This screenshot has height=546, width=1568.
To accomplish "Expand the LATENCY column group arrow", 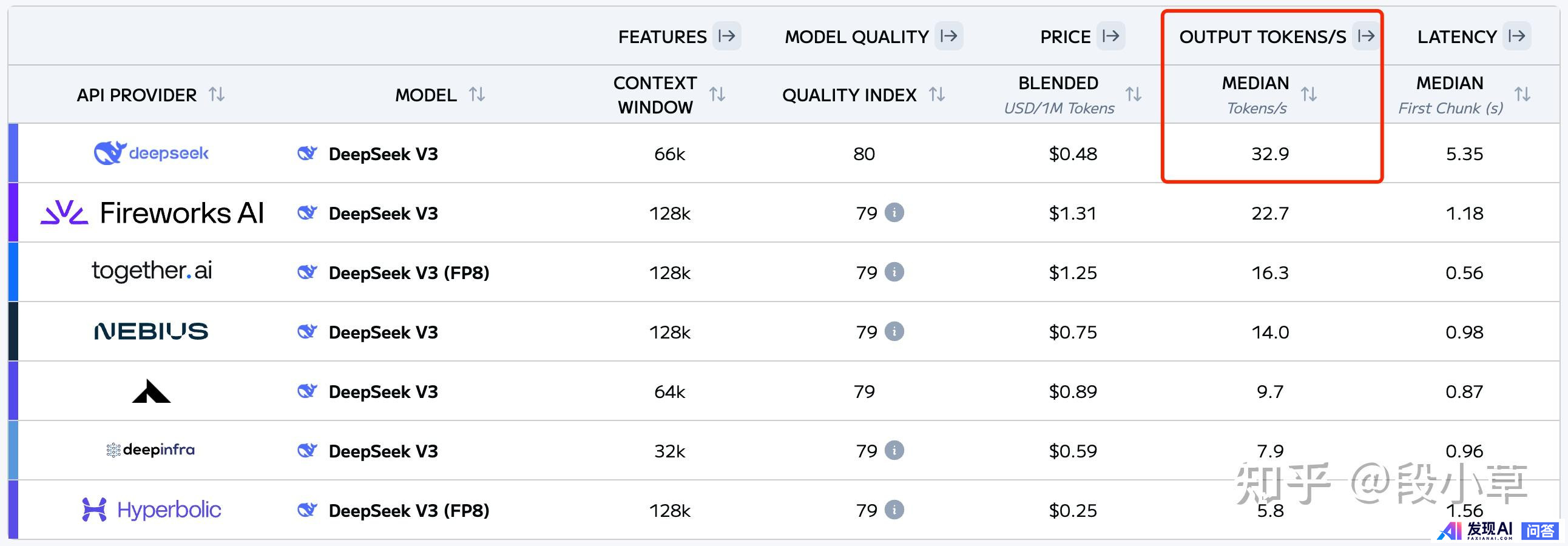I will click(x=1516, y=36).
